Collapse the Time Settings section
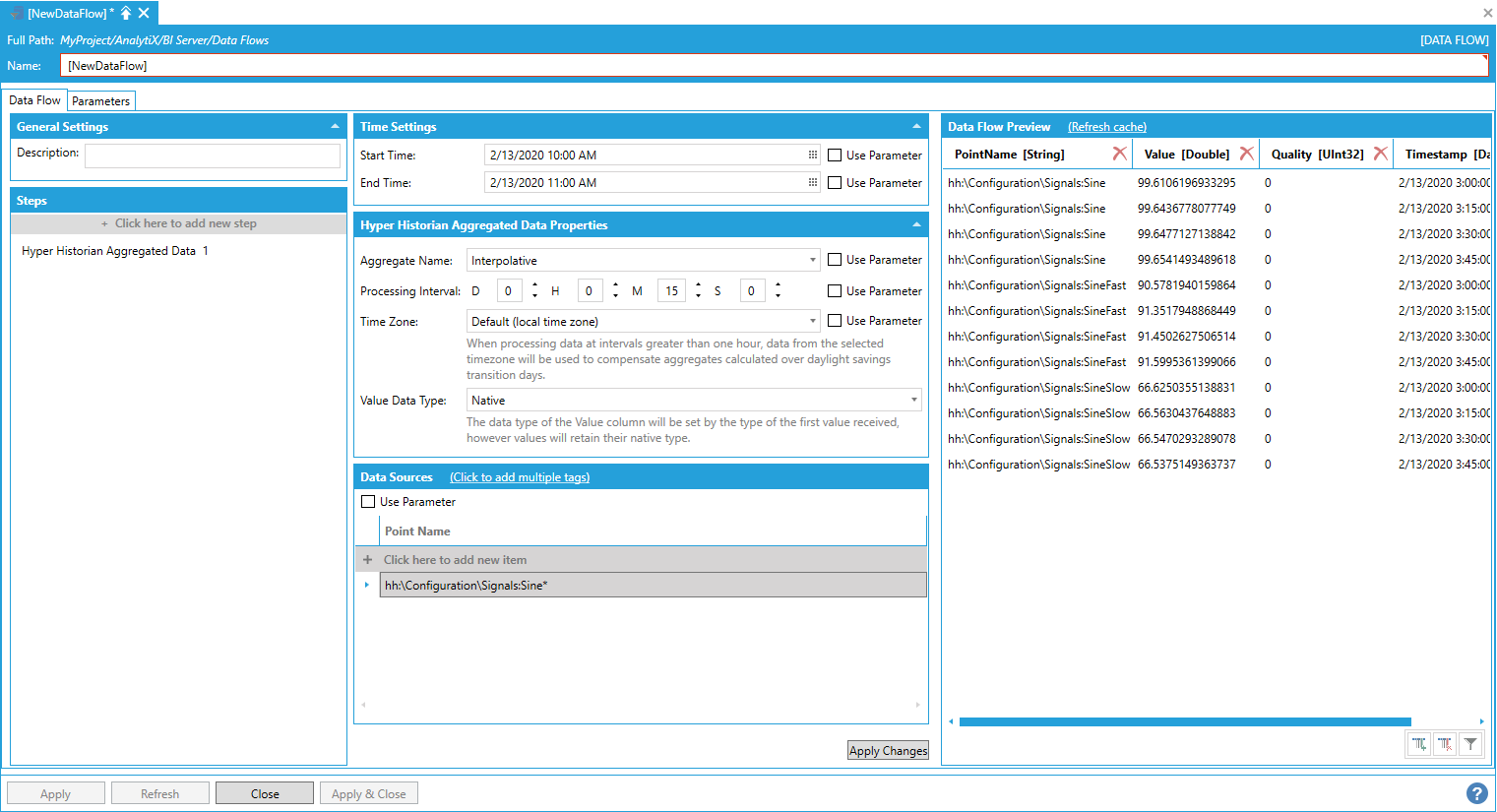This screenshot has height=812, width=1497. point(916,127)
